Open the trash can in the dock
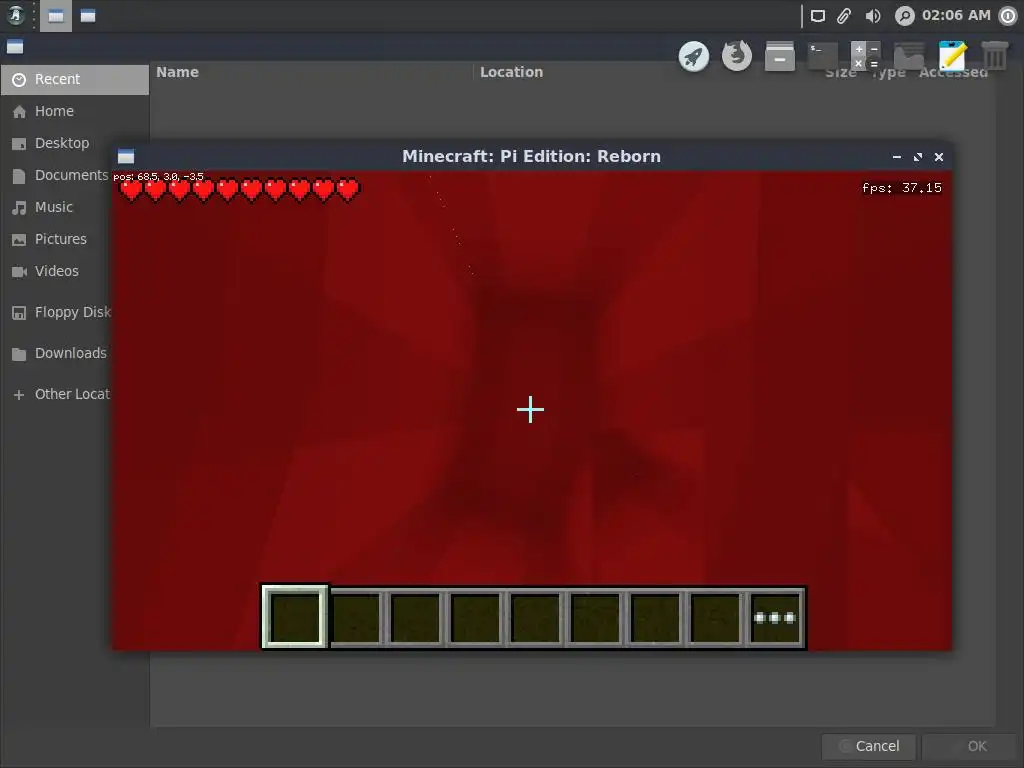The image size is (1024, 768). click(x=995, y=56)
